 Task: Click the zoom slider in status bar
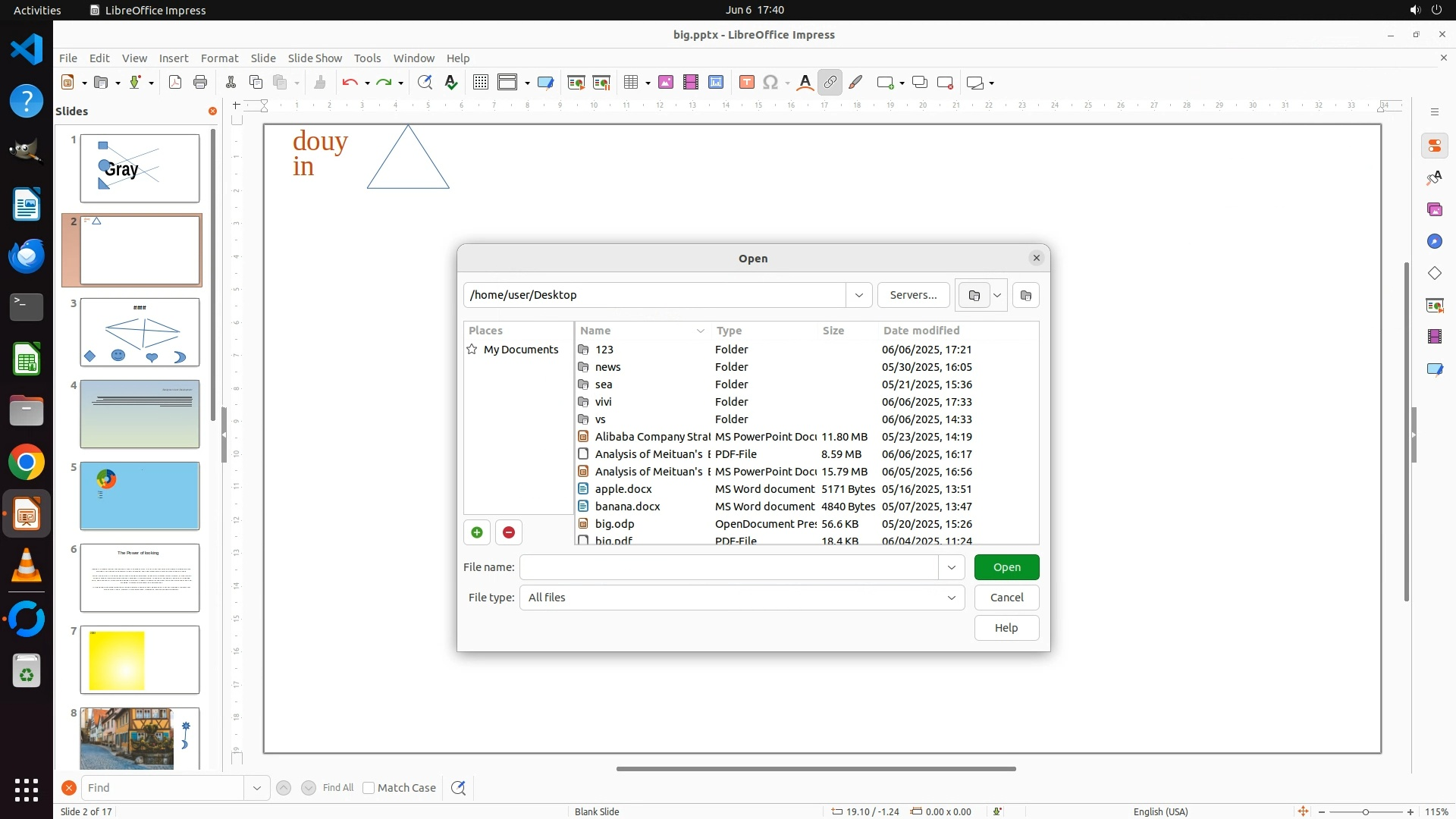[1365, 811]
